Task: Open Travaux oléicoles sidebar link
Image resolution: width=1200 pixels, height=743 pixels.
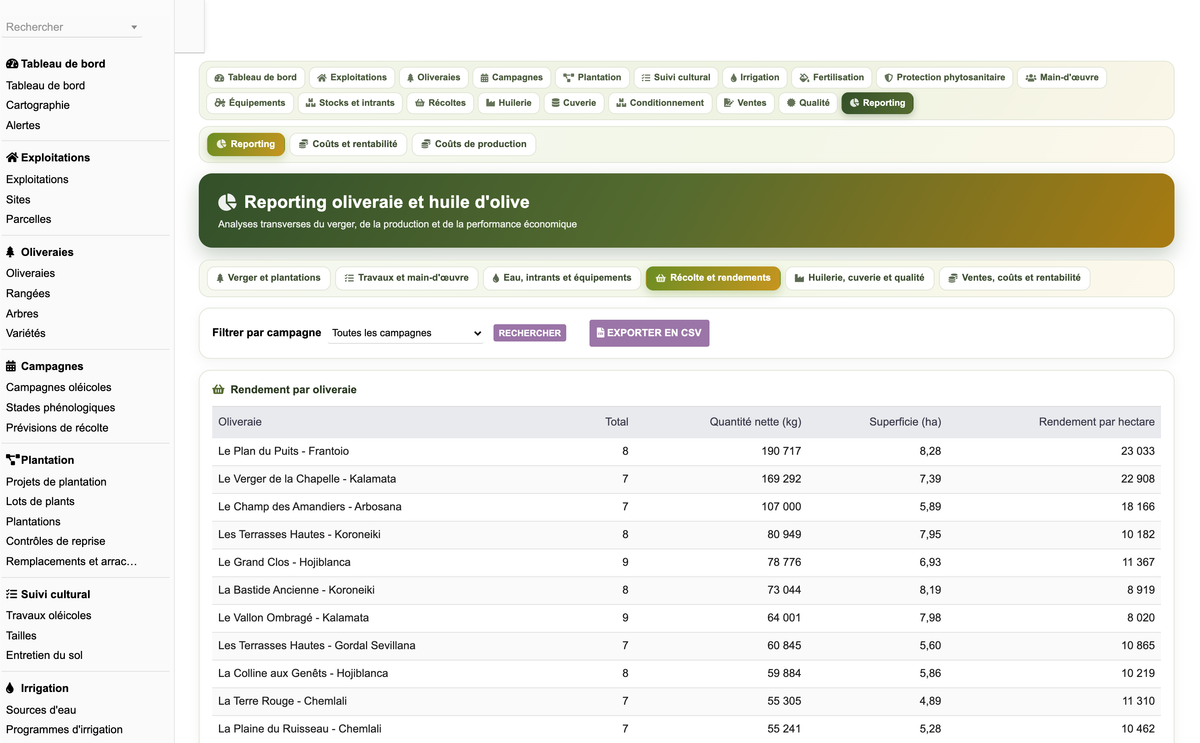Action: click(x=48, y=615)
